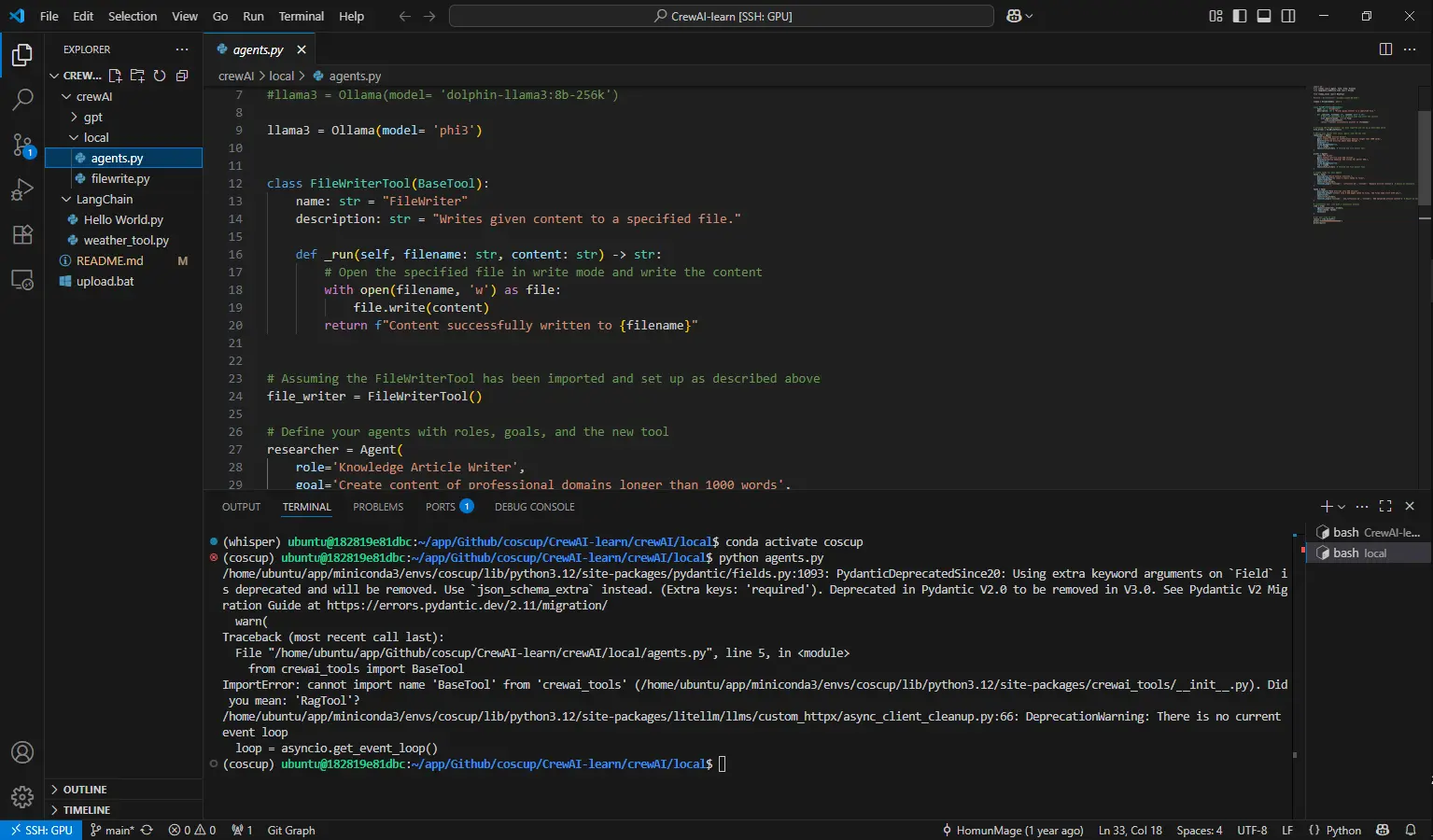Toggle the primary side bar visibility
This screenshot has height=840, width=1433.
[x=1240, y=16]
